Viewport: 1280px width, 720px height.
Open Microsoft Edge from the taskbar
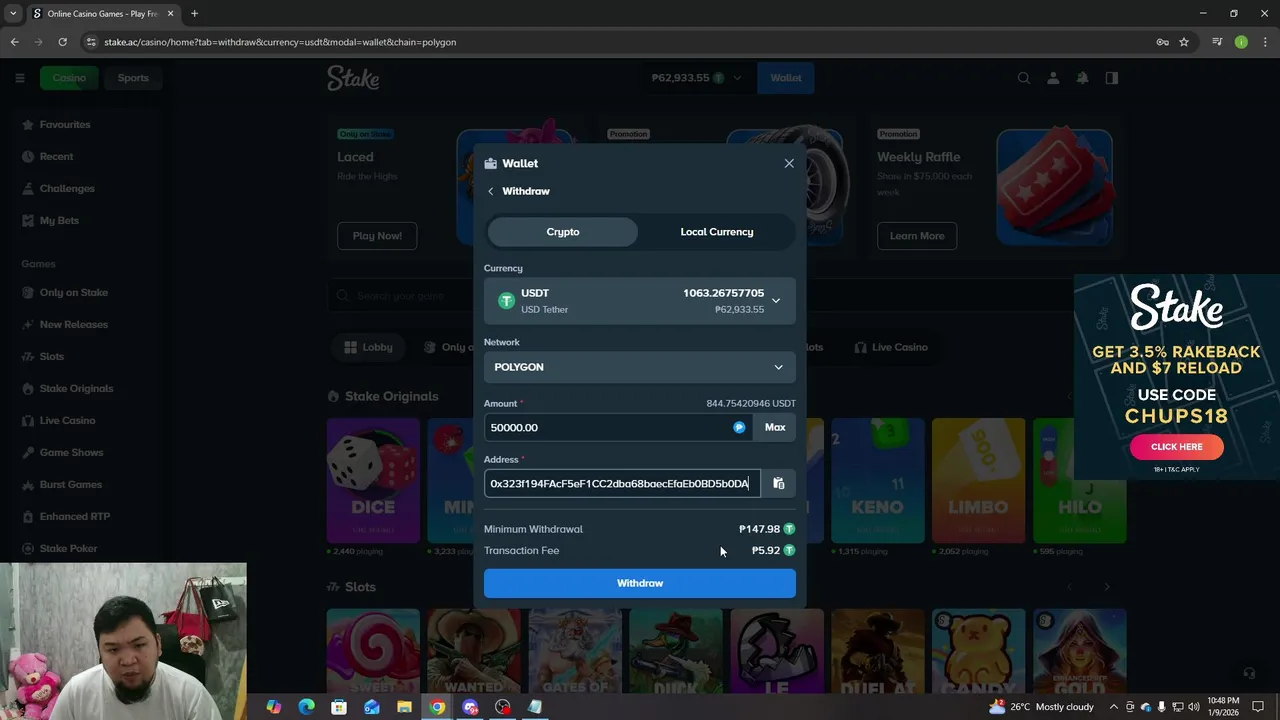(x=306, y=707)
